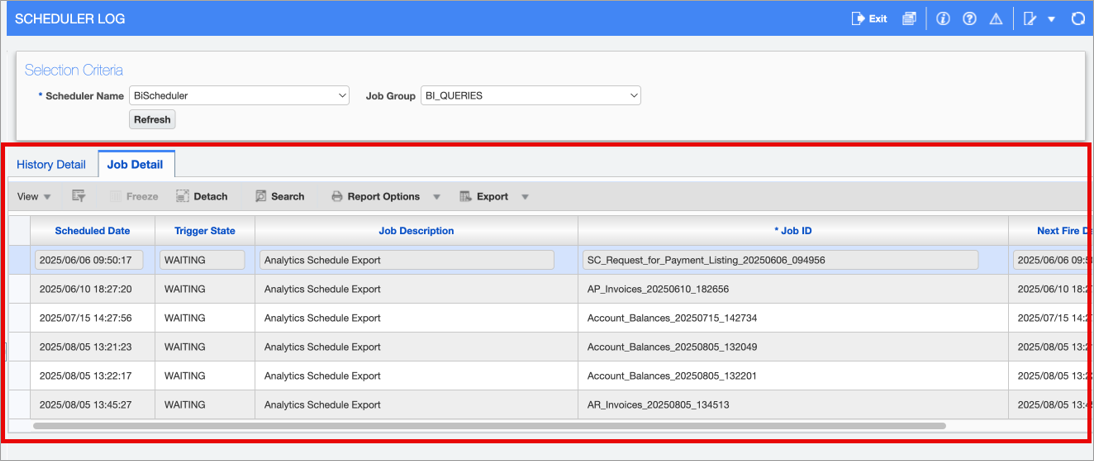Open the View menu
Viewport: 1094px width, 461px height.
[33, 197]
